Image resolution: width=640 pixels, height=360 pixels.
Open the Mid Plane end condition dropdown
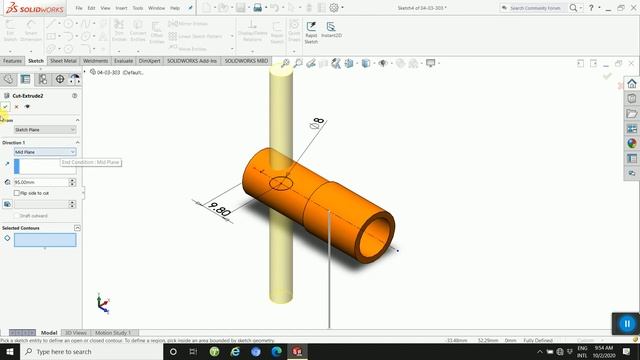click(45, 152)
